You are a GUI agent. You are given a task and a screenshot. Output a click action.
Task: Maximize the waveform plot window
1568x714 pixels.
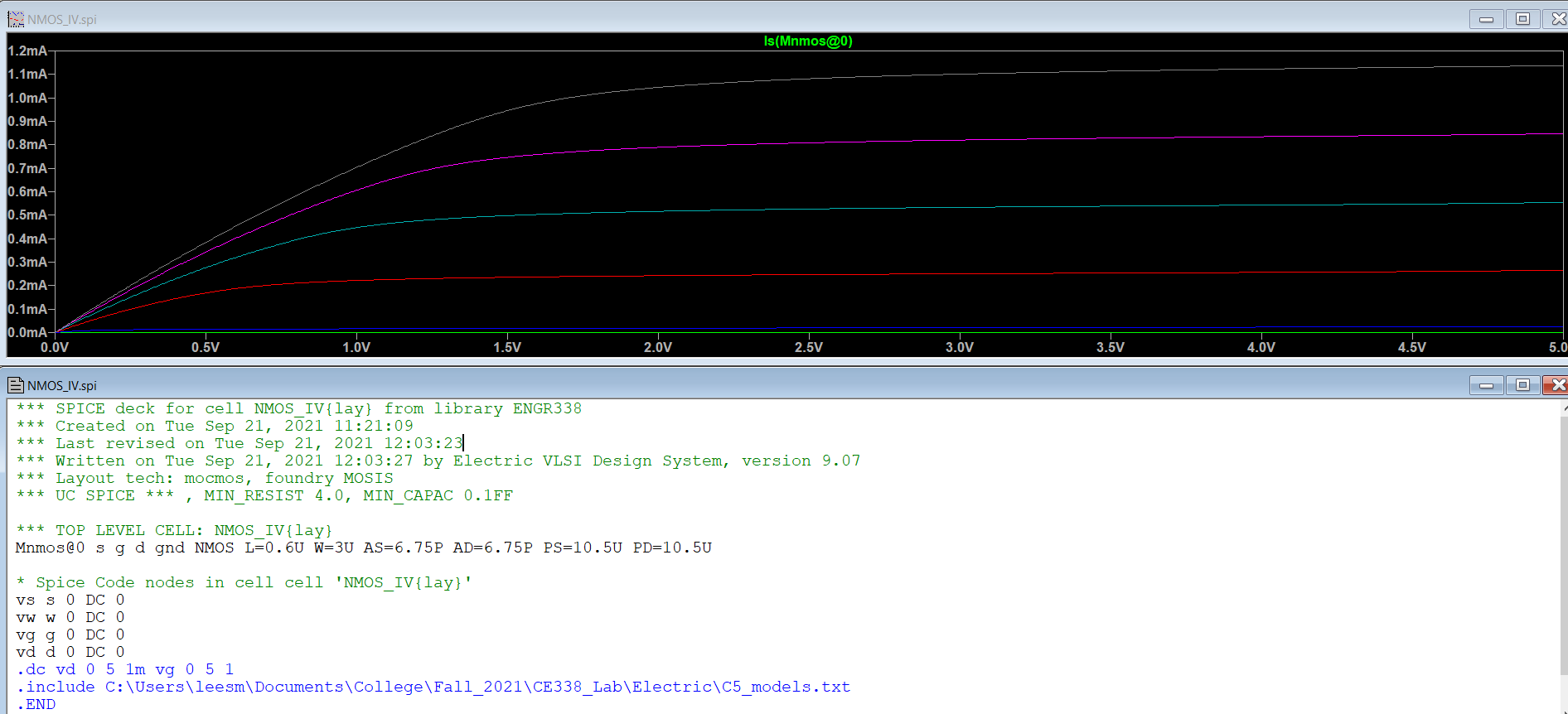pyautogui.click(x=1522, y=19)
